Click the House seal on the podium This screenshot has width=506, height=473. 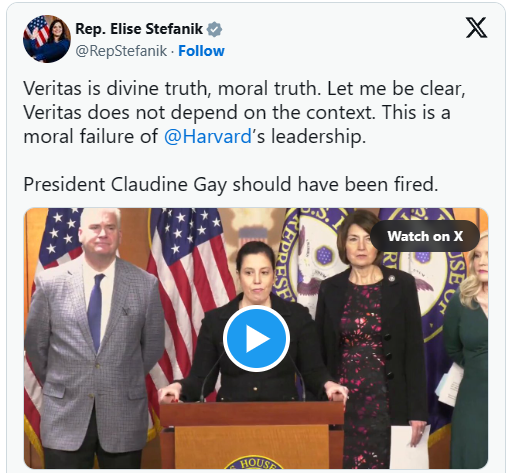(254, 463)
